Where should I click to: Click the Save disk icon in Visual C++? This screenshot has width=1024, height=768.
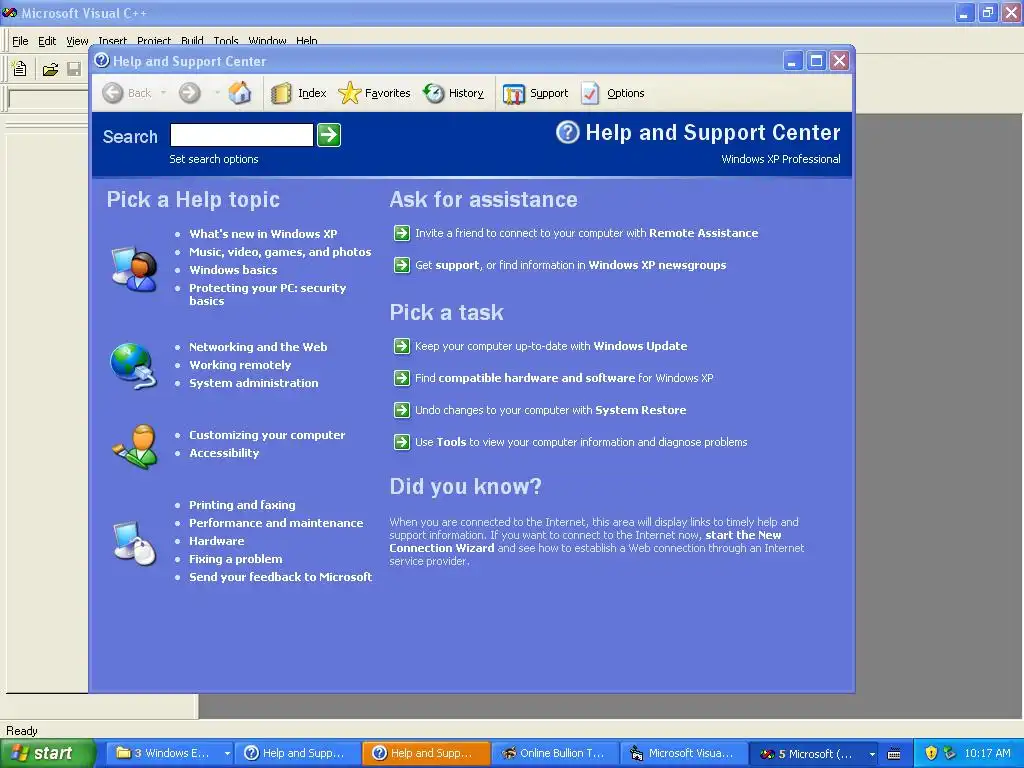[x=74, y=69]
